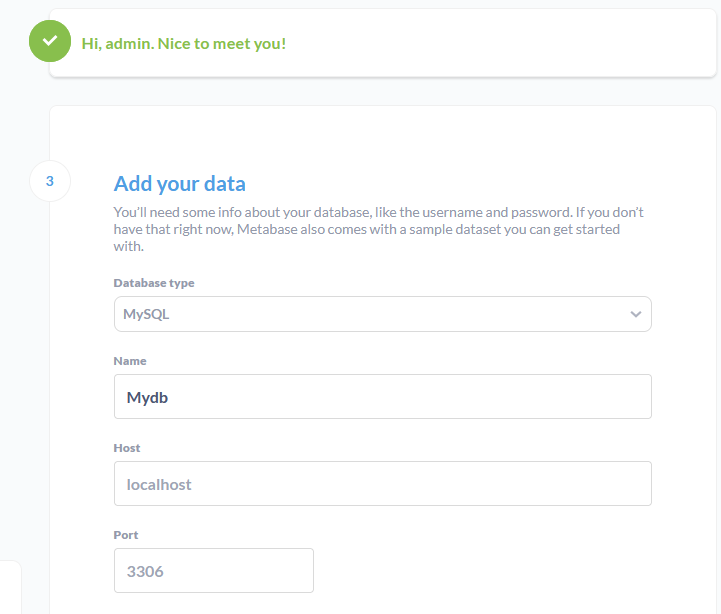
Task: Click the 'Host' field label
Action: (x=127, y=448)
